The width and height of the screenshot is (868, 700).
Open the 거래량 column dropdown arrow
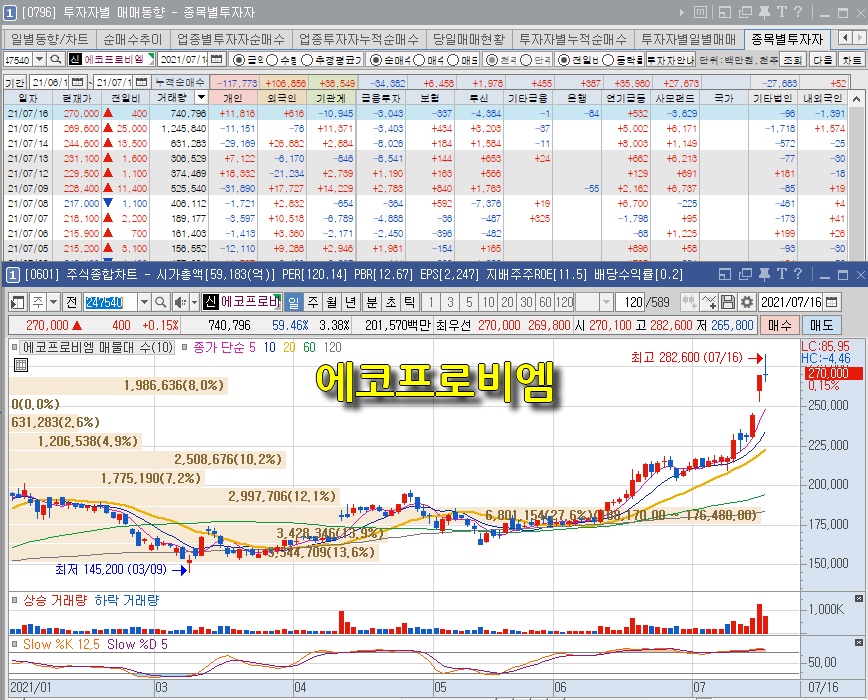pos(202,97)
